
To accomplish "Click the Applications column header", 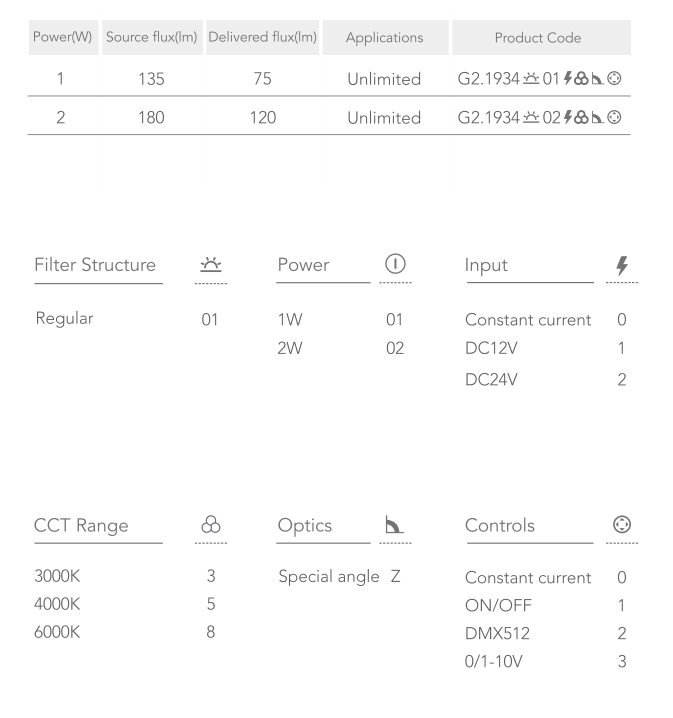I will 384,38.
